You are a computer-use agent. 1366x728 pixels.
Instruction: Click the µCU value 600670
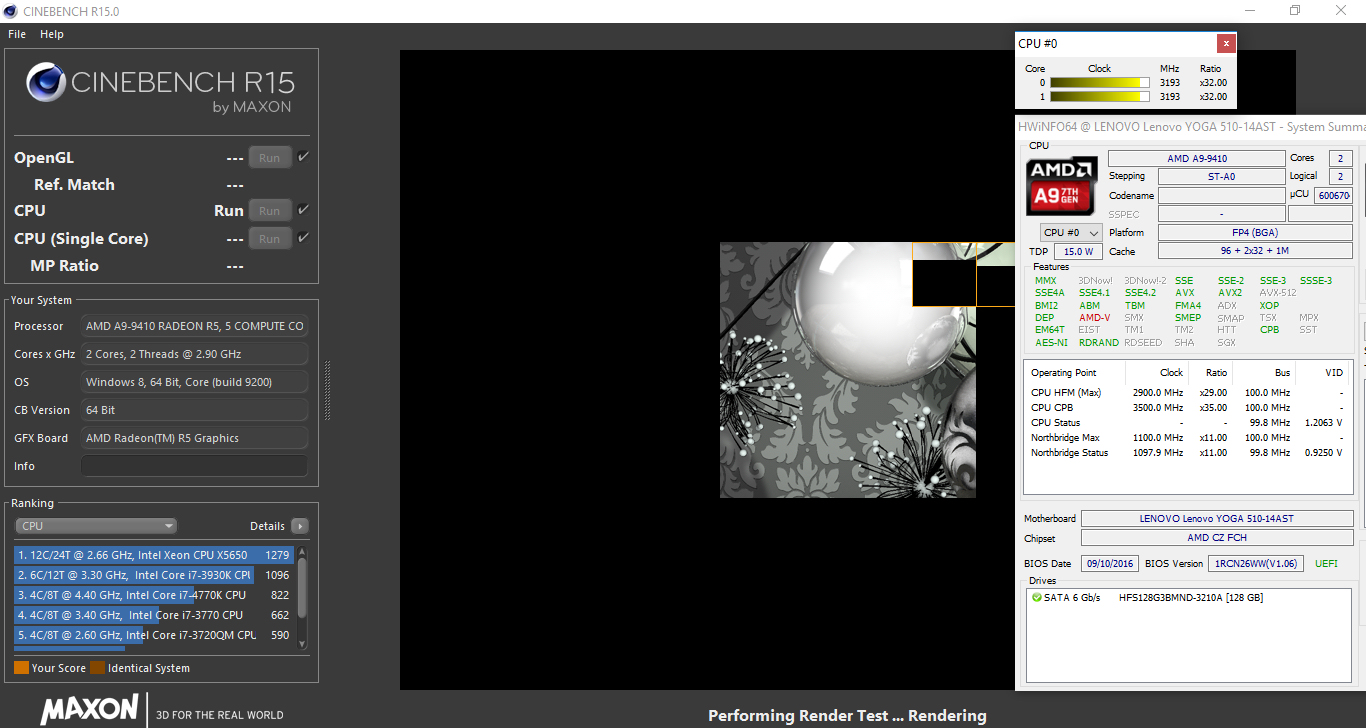(1334, 196)
